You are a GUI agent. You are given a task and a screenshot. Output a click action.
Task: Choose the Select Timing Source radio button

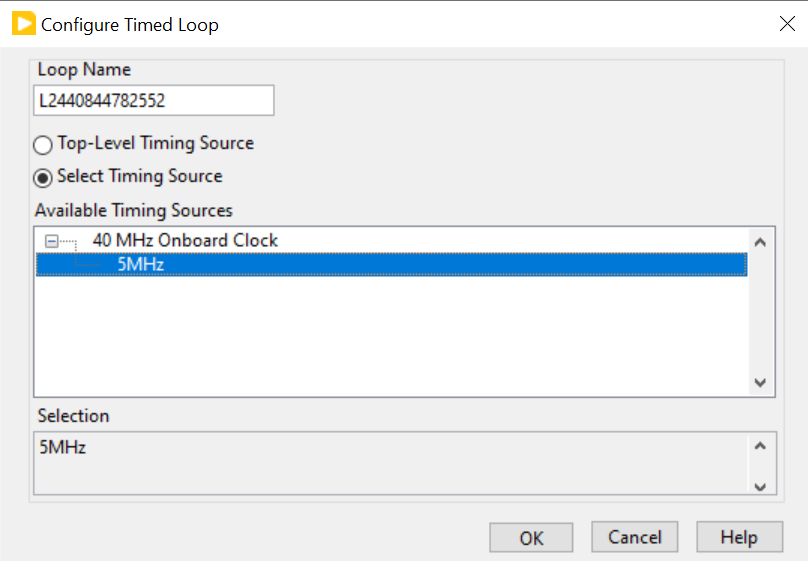point(43,178)
